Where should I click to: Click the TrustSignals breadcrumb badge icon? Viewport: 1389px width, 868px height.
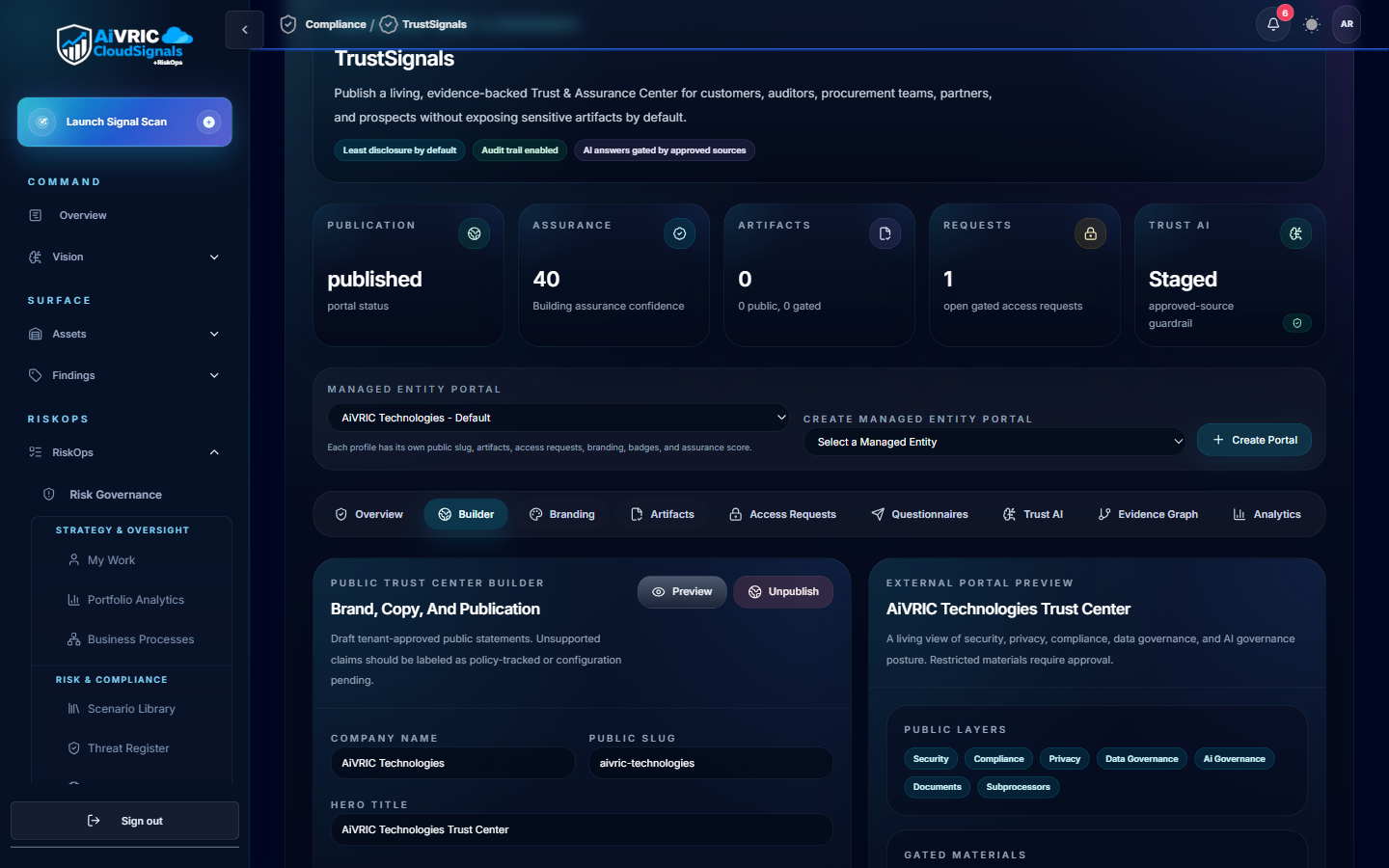pos(388,24)
